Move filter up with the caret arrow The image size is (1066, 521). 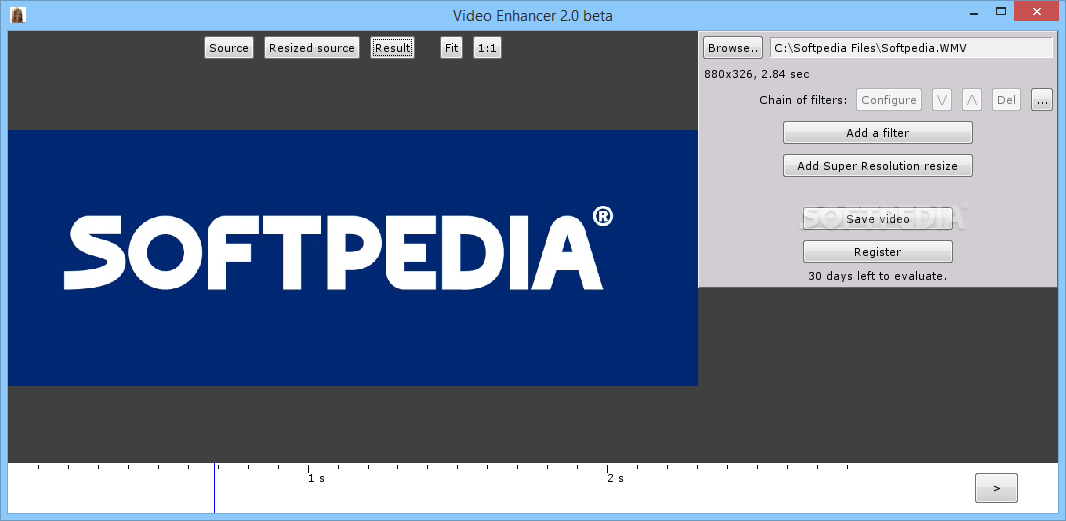pyautogui.click(x=972, y=100)
